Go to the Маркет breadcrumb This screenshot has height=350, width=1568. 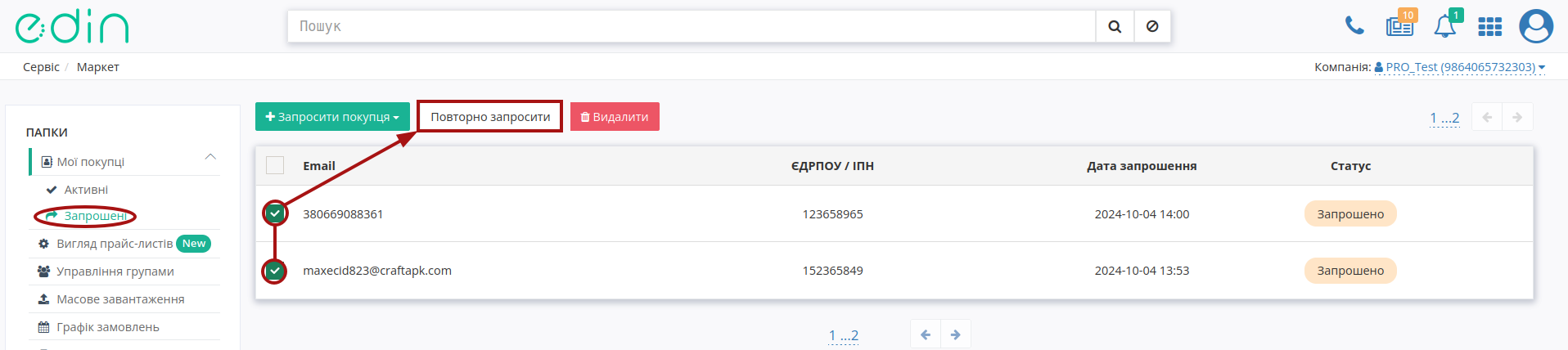pyautogui.click(x=98, y=67)
